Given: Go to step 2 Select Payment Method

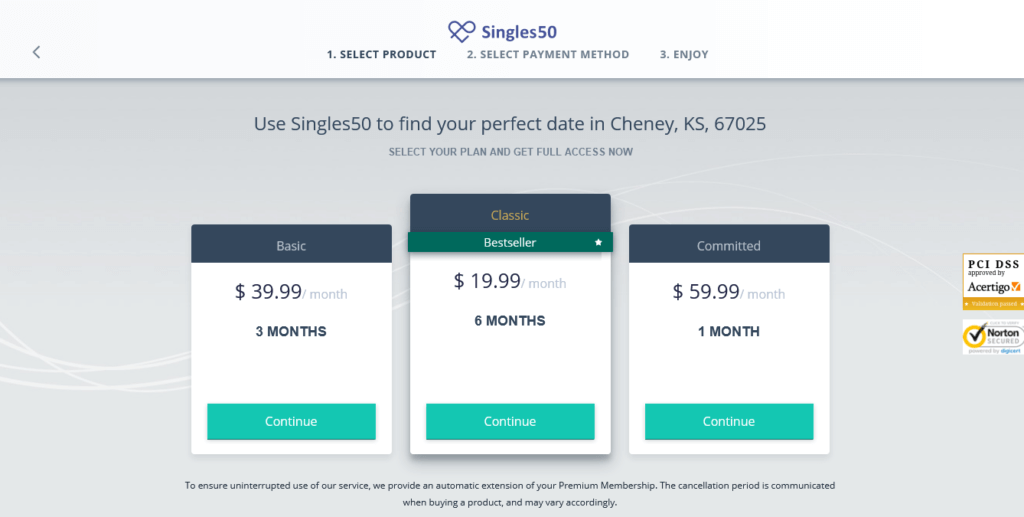Looking at the screenshot, I should coord(548,54).
